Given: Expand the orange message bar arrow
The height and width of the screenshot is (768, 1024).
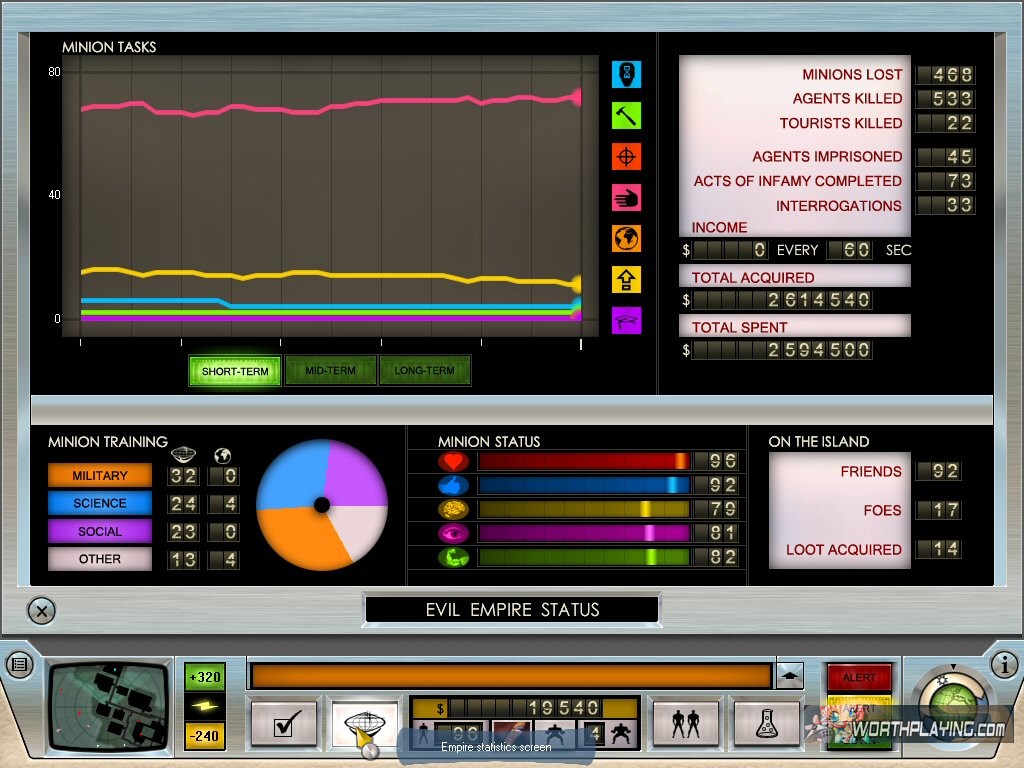Looking at the screenshot, I should tap(790, 676).
